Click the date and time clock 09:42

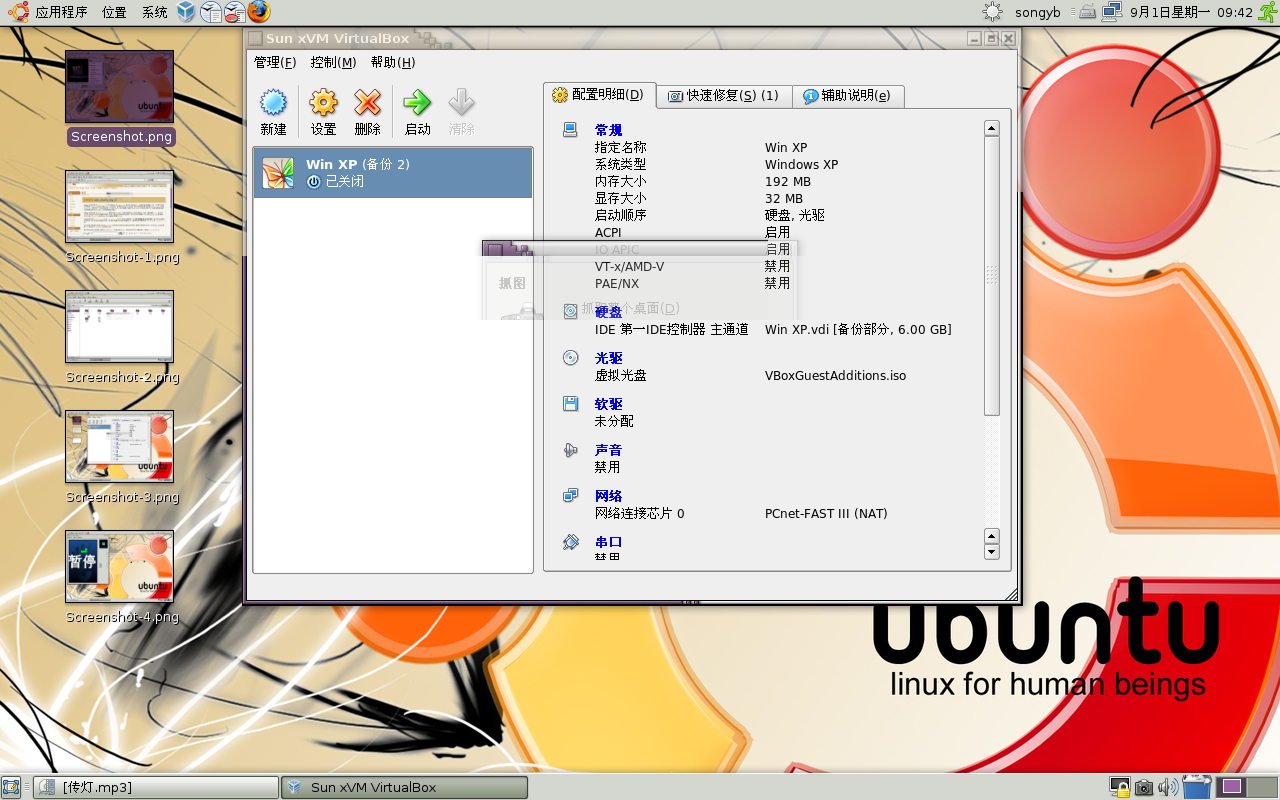(1191, 13)
